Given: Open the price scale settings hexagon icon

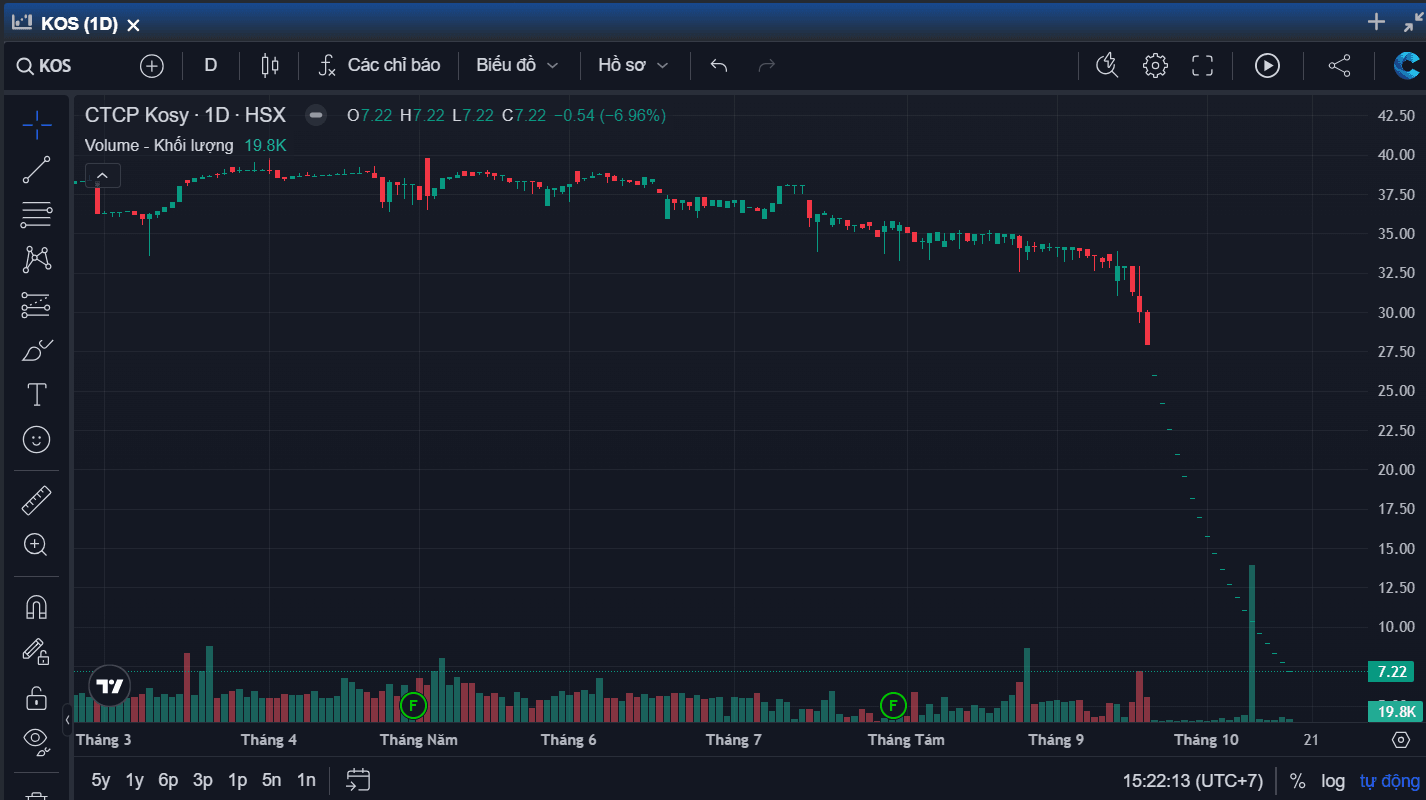Looking at the screenshot, I should [x=1401, y=740].
